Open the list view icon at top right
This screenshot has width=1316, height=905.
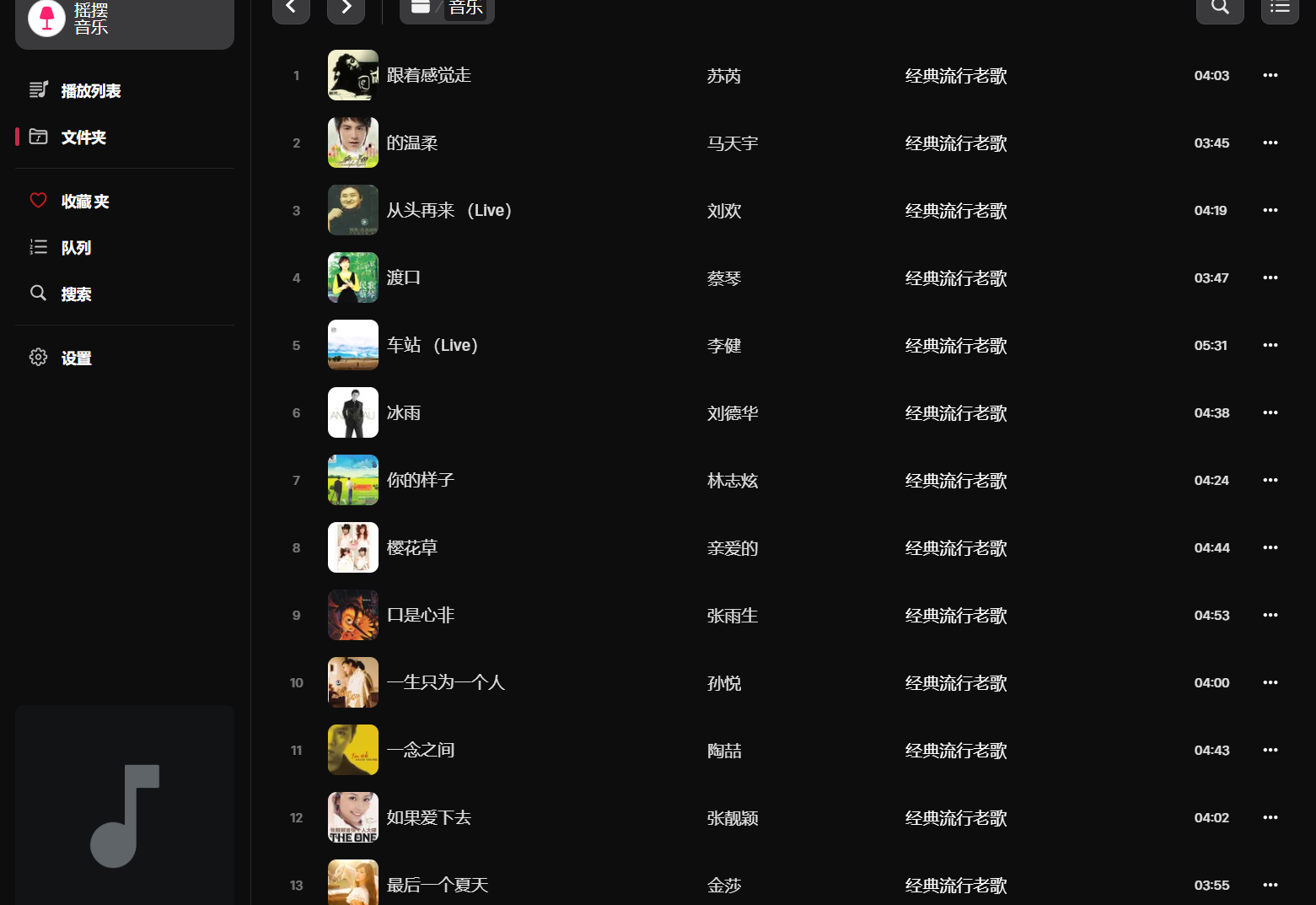tap(1280, 8)
